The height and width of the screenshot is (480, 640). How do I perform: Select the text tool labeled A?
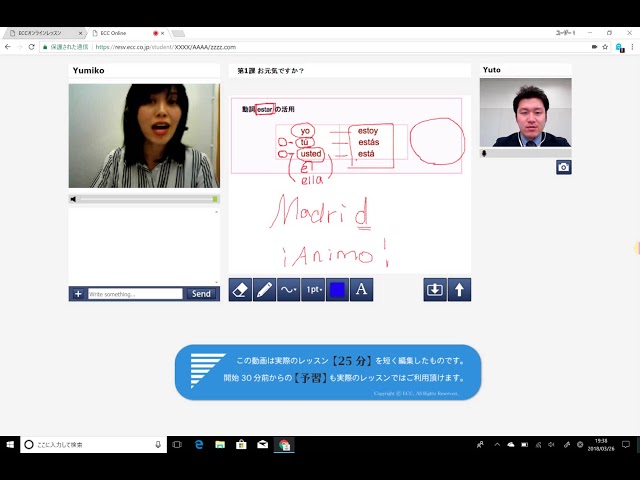click(361, 290)
